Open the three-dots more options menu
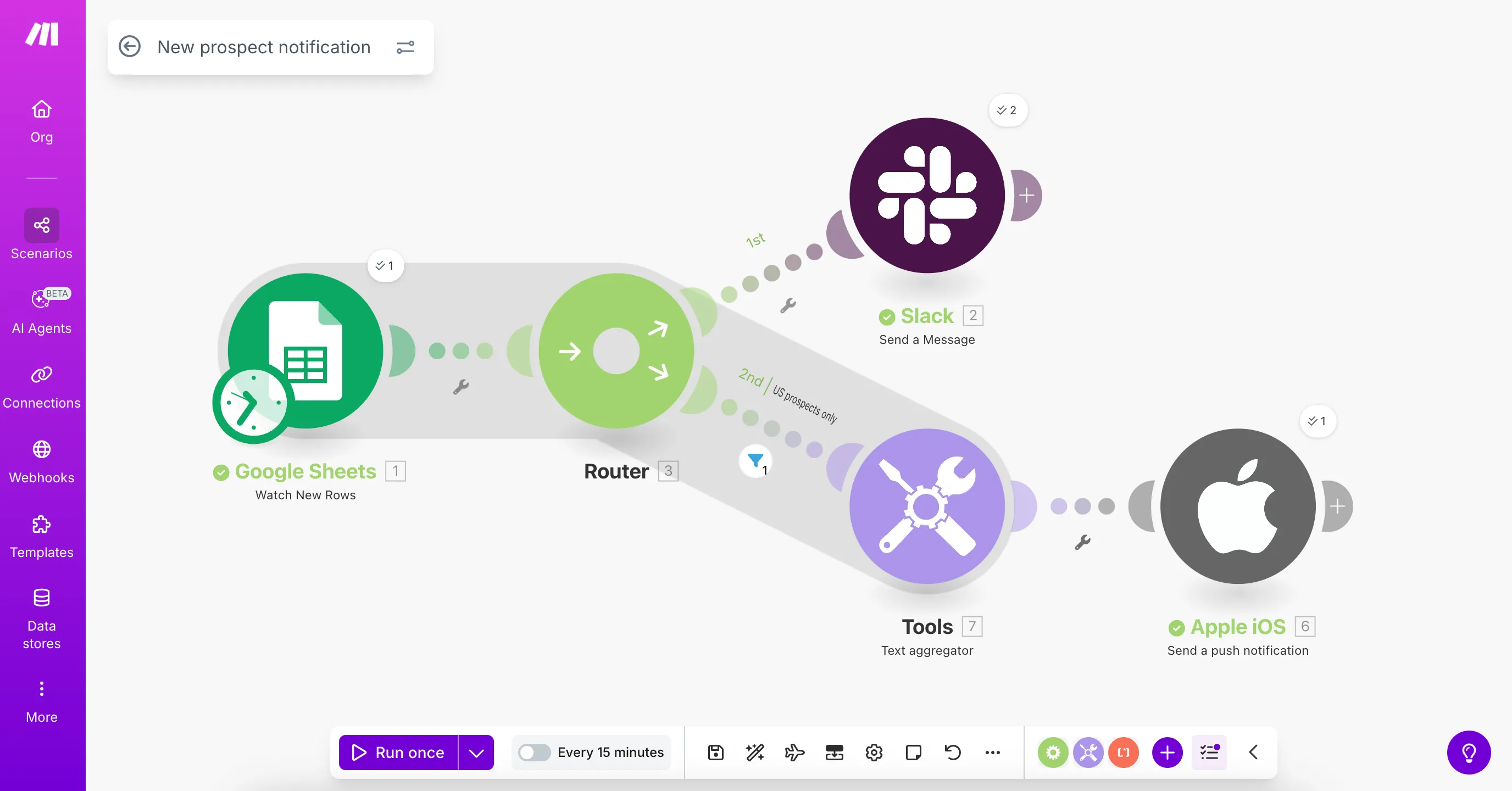The image size is (1512, 791). [x=993, y=752]
